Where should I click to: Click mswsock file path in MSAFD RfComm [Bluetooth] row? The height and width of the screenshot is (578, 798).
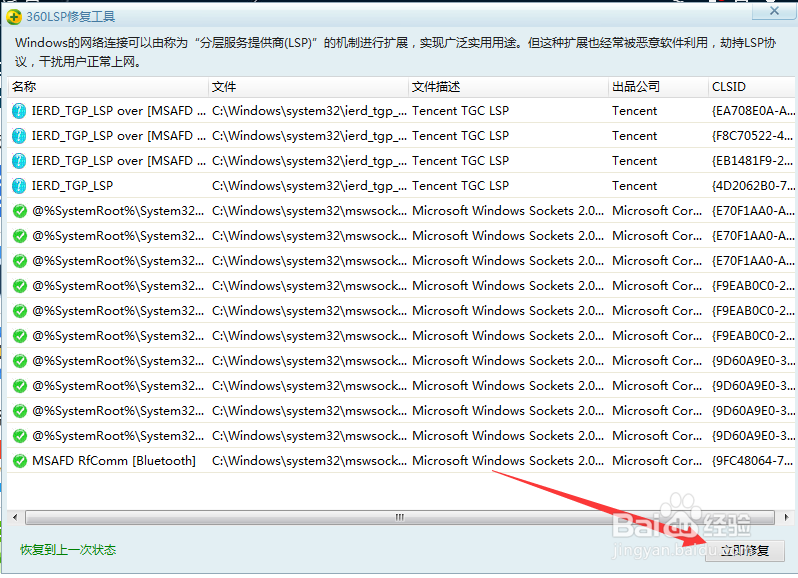tap(309, 461)
